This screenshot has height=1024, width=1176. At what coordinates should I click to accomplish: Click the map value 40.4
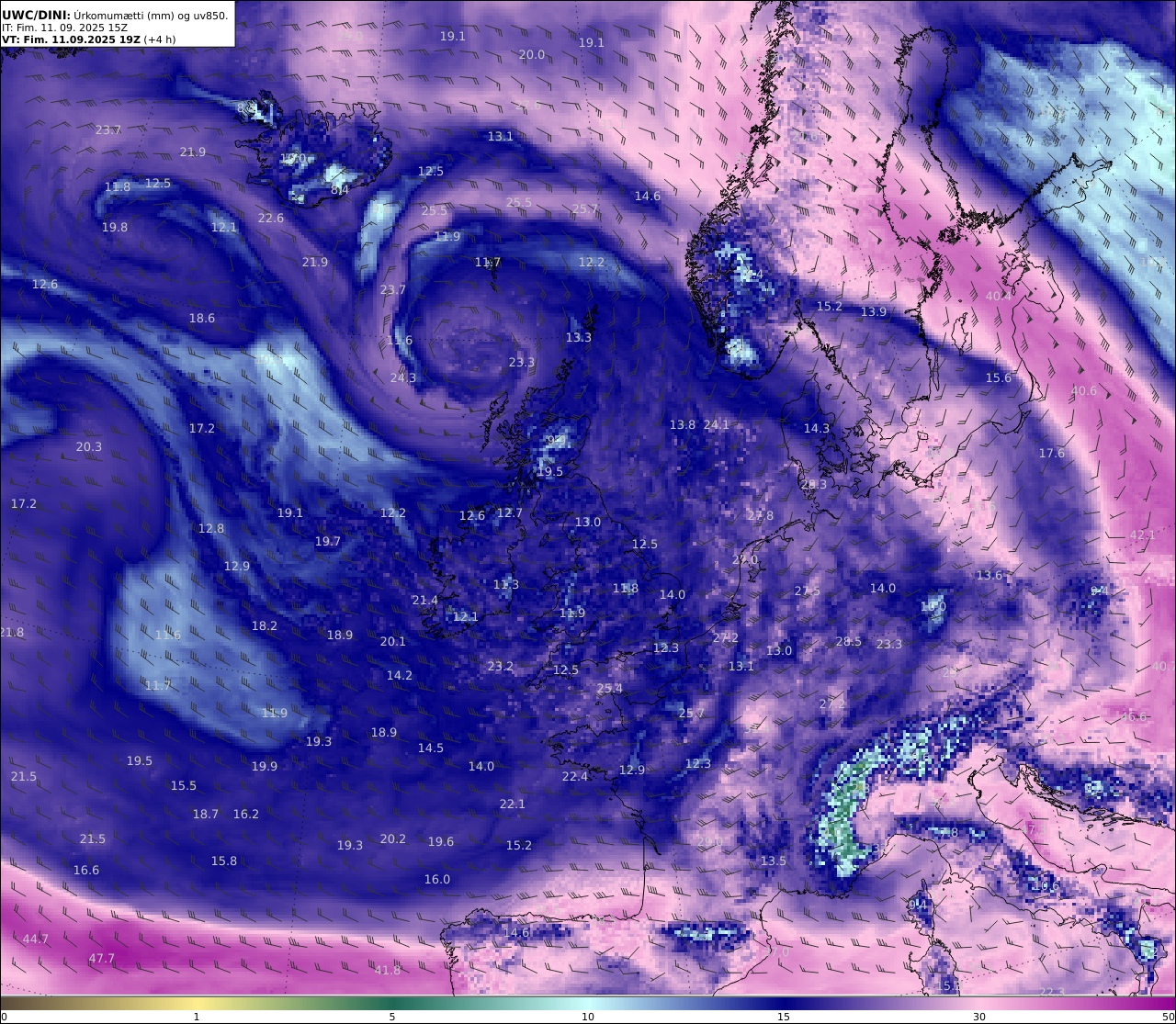pos(999,297)
